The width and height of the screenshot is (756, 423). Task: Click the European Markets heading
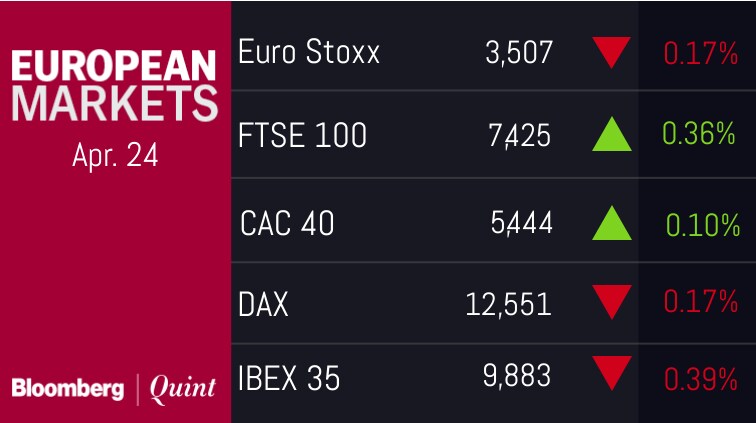pos(114,85)
